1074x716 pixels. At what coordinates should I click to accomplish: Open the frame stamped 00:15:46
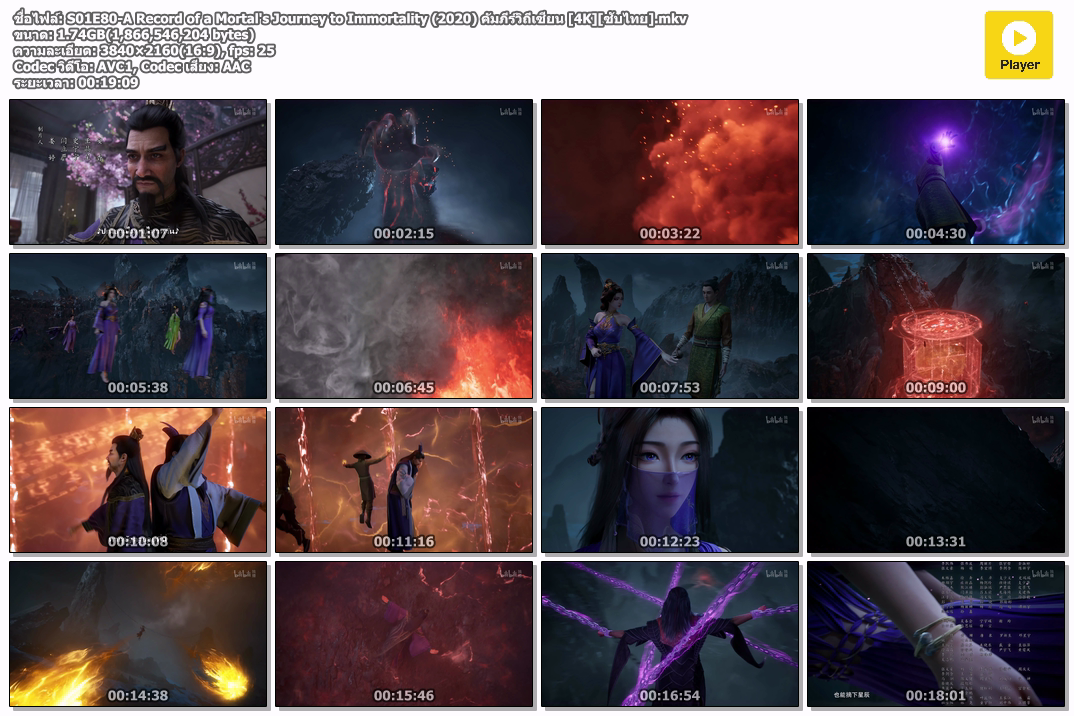tap(404, 634)
